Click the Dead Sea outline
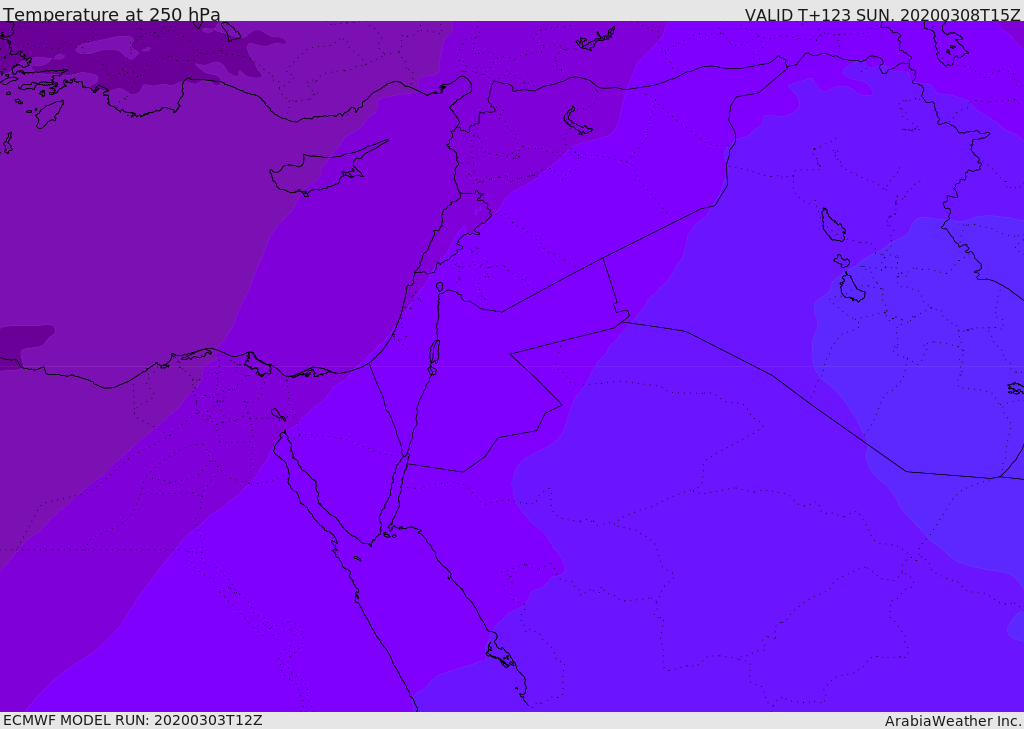 pyautogui.click(x=434, y=353)
